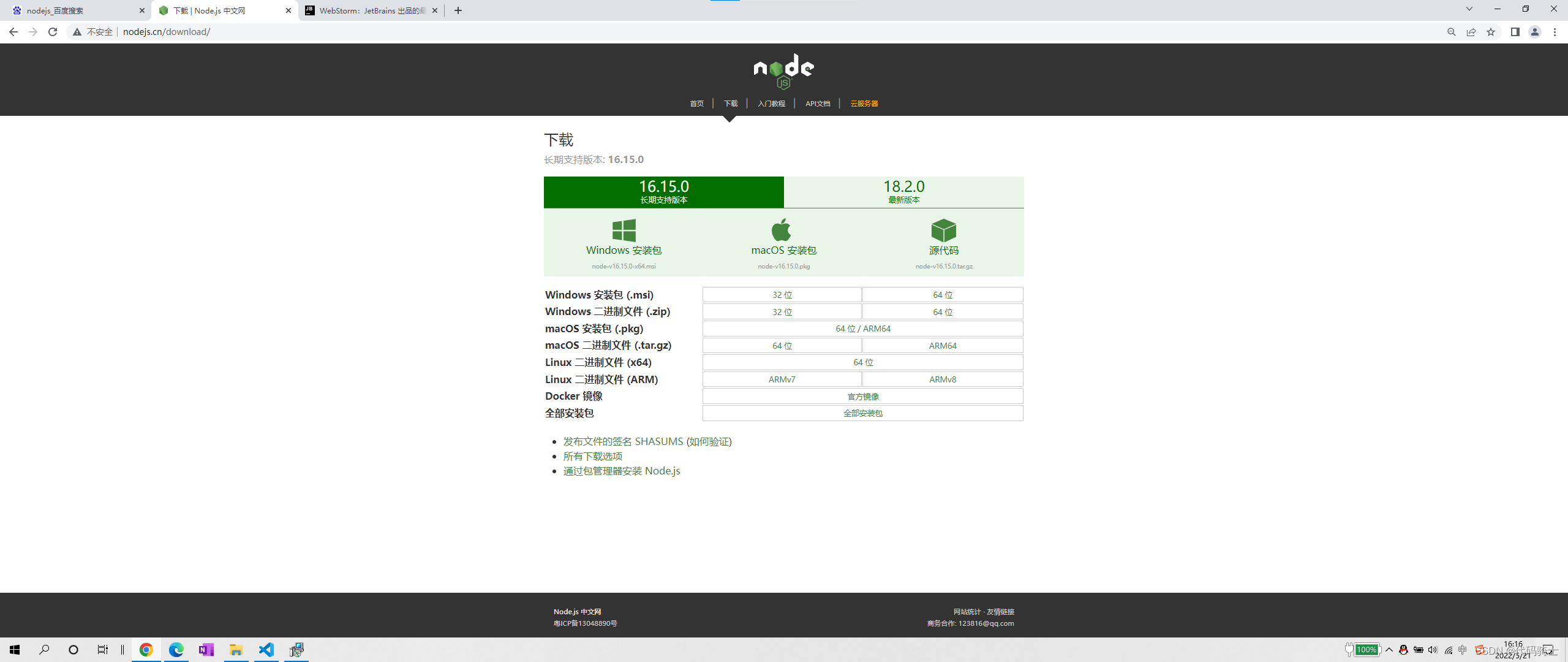Open the API文档 navigation item
This screenshot has height=662, width=1568.
[818, 104]
